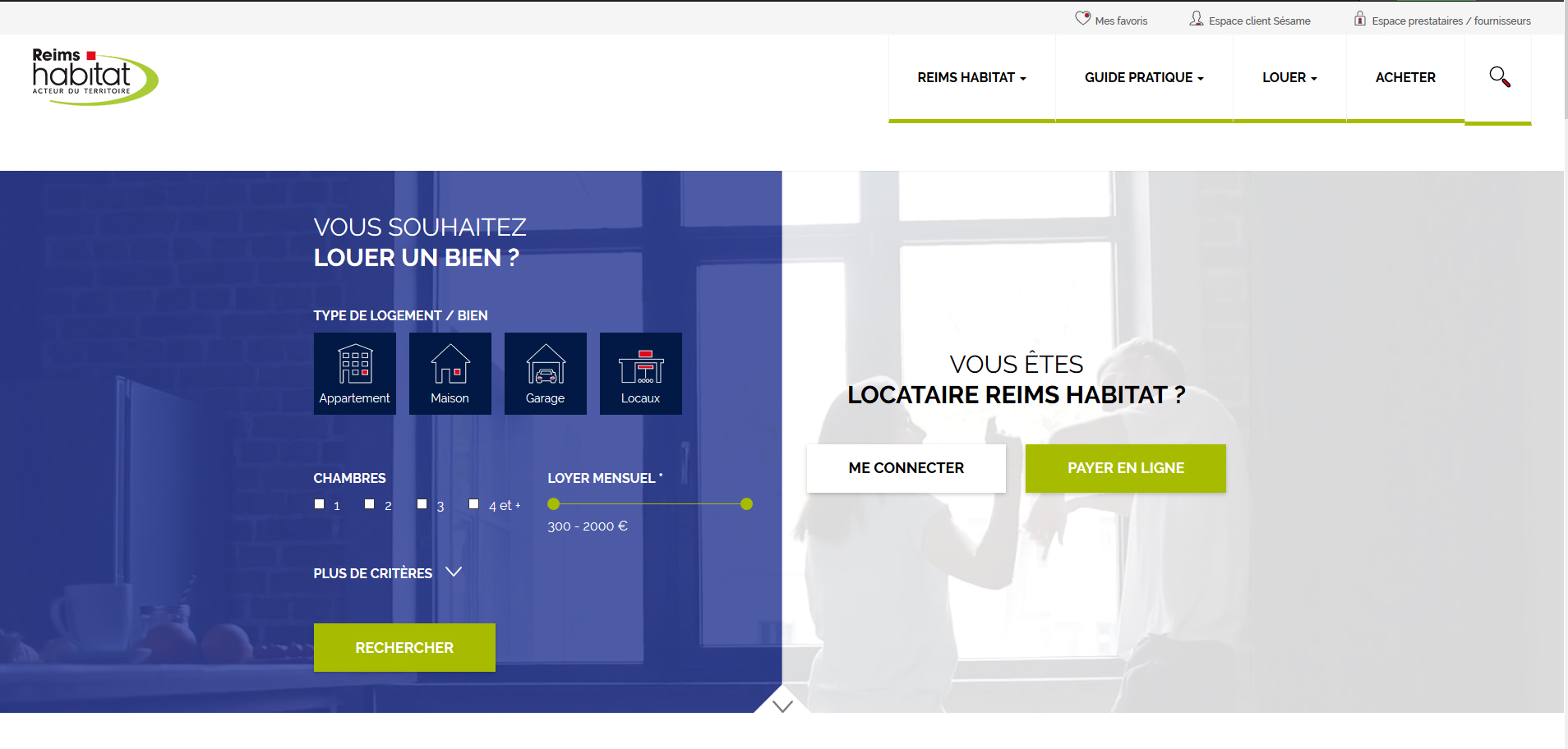The width and height of the screenshot is (1568, 749).
Task: Tick the 3 chambres checkbox
Action: pos(422,504)
